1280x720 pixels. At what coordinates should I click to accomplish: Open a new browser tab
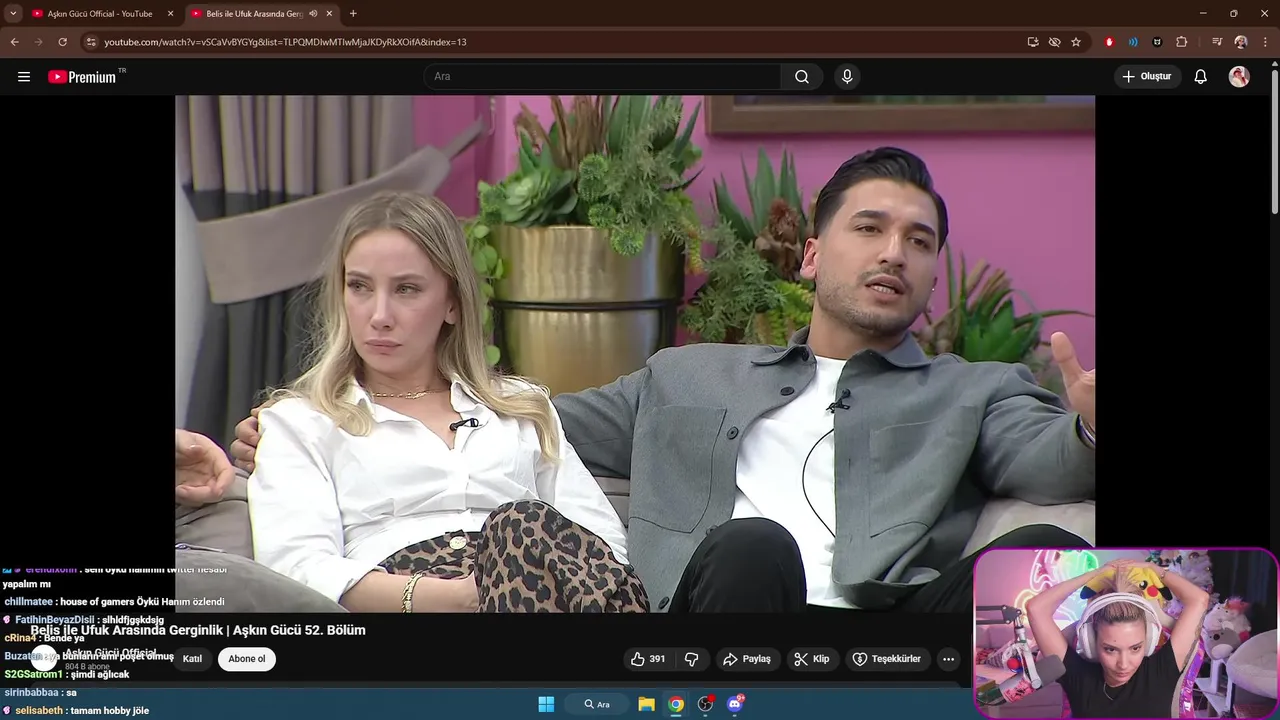353,14
